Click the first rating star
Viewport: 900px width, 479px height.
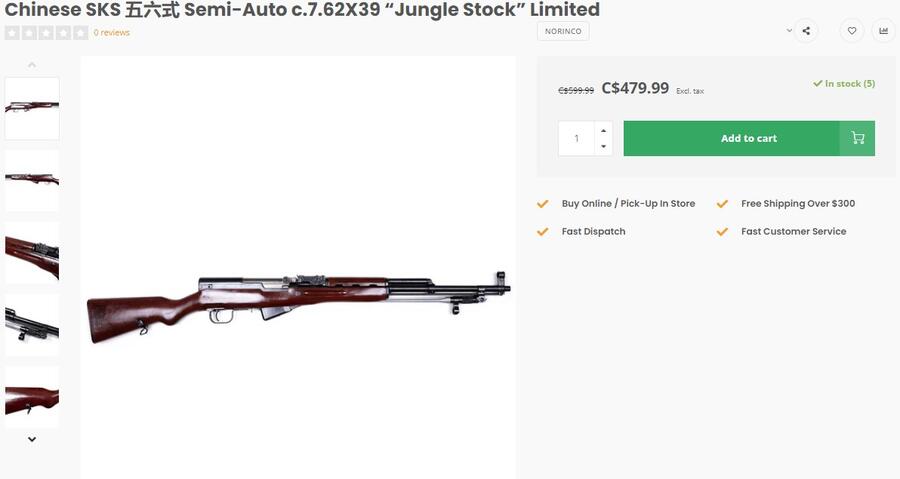tap(11, 33)
